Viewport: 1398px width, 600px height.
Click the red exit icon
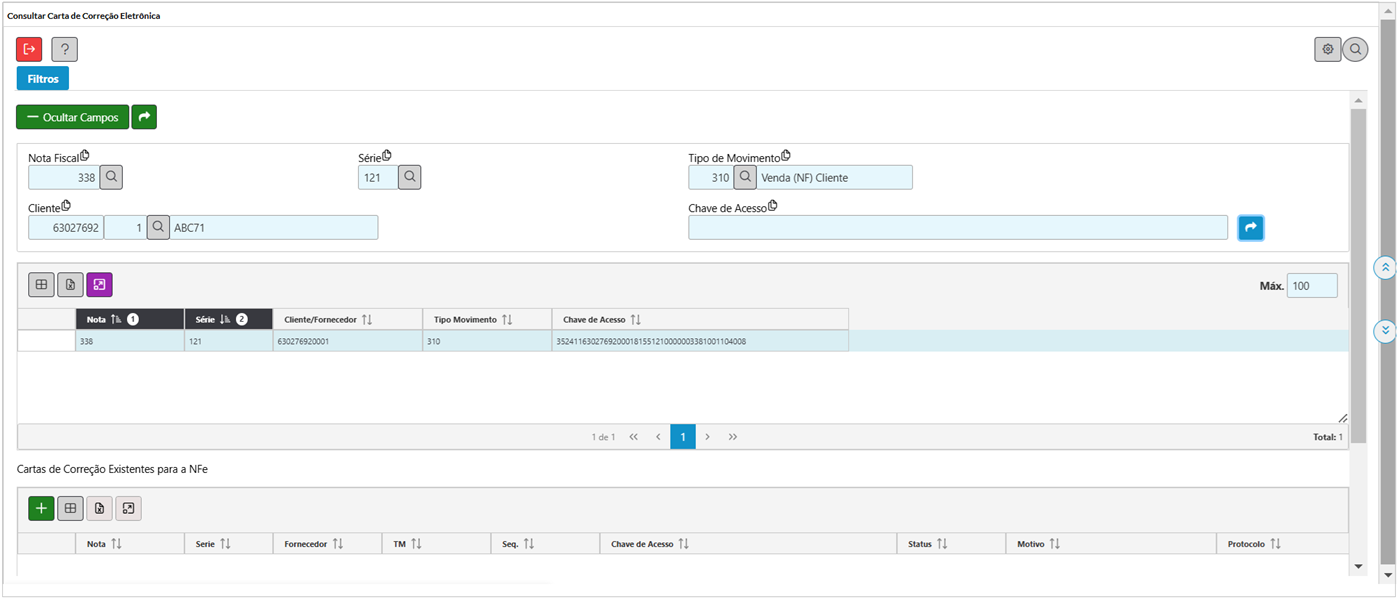coord(29,49)
